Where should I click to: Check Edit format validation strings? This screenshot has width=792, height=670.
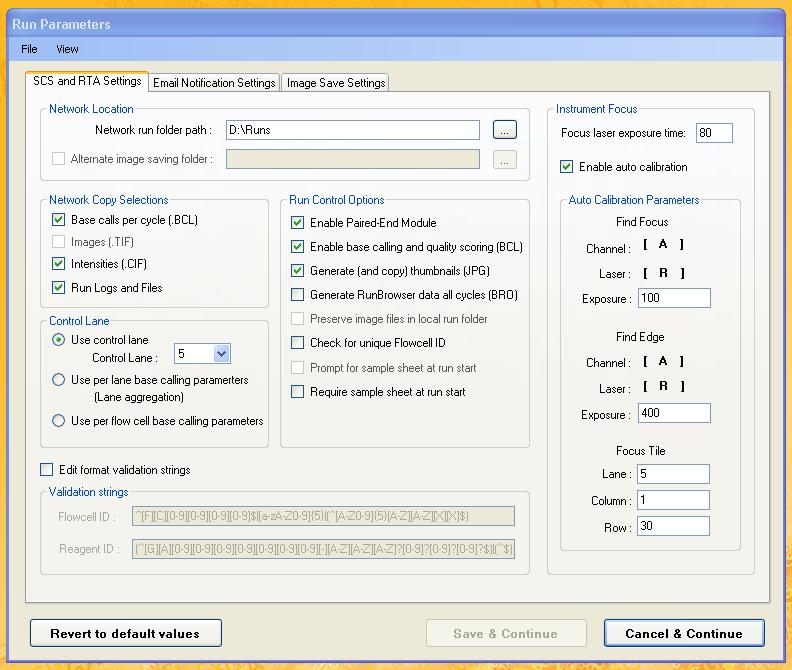(46, 469)
